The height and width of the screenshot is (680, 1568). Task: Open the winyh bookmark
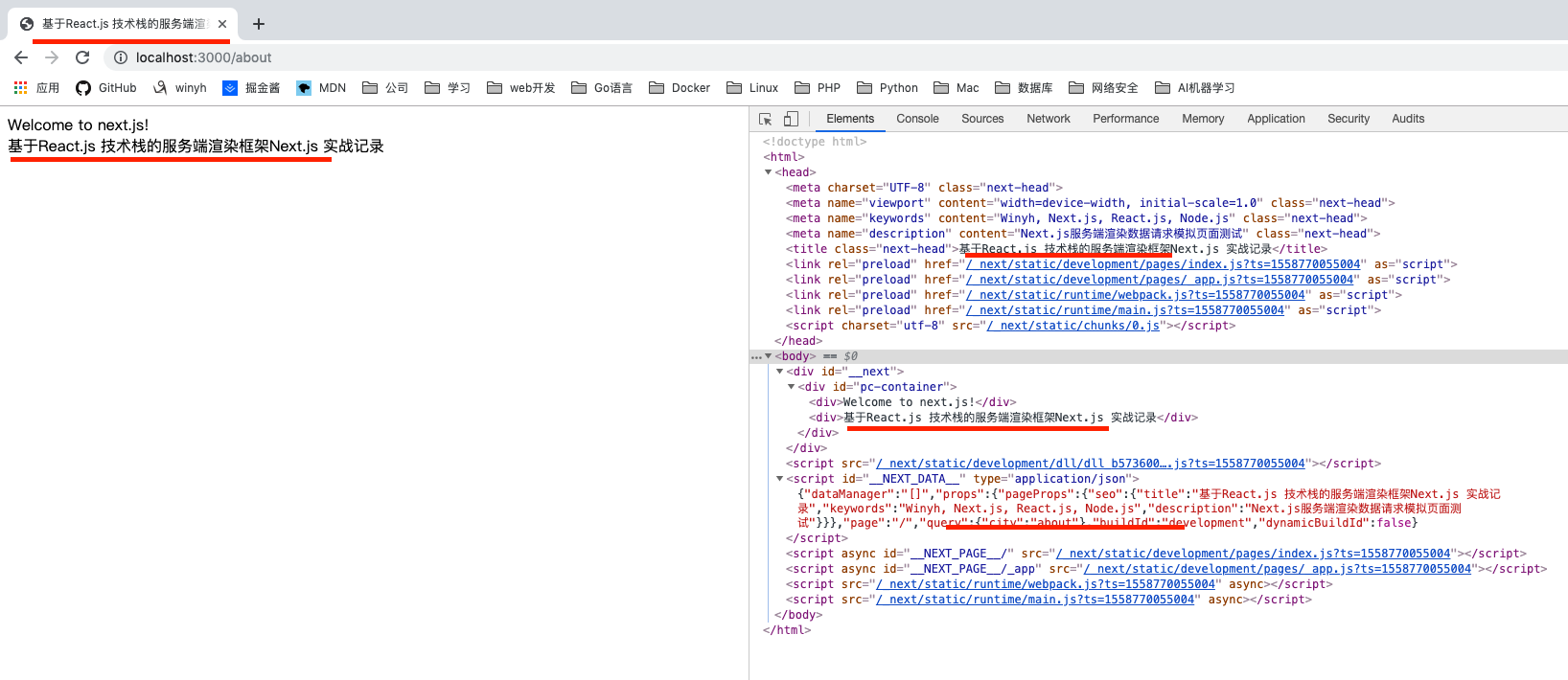[x=179, y=87]
